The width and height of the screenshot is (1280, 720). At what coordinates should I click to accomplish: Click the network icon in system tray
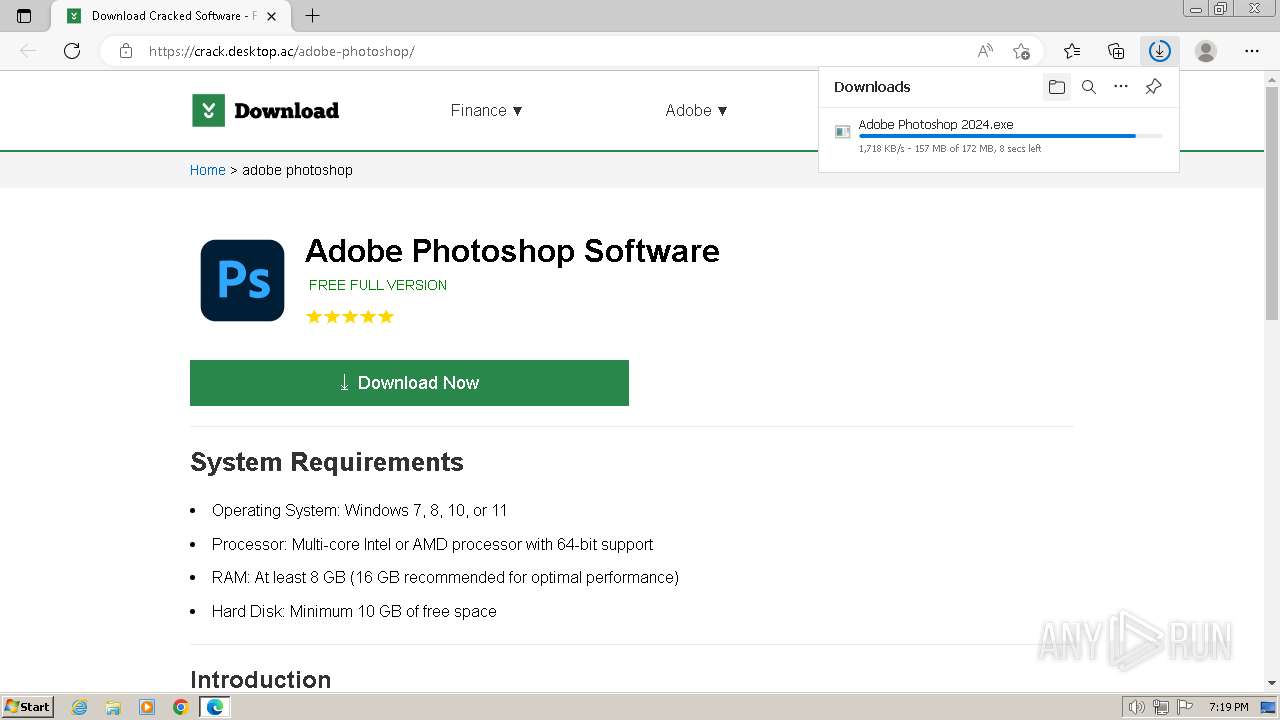[x=1161, y=707]
